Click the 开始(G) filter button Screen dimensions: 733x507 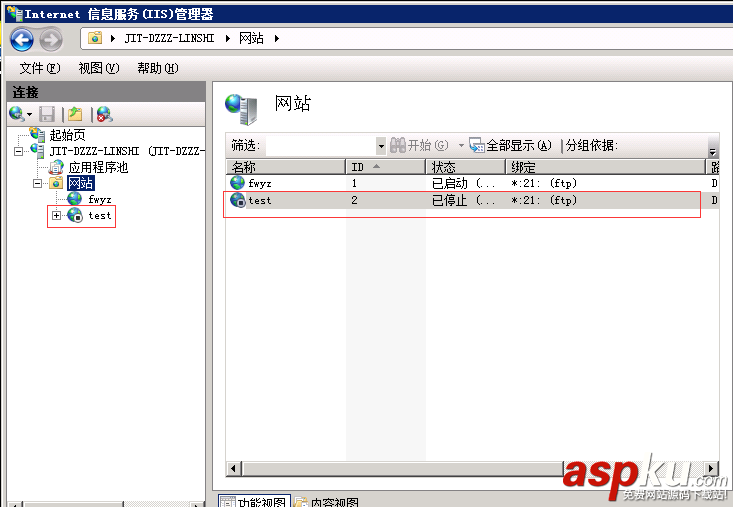[419, 145]
